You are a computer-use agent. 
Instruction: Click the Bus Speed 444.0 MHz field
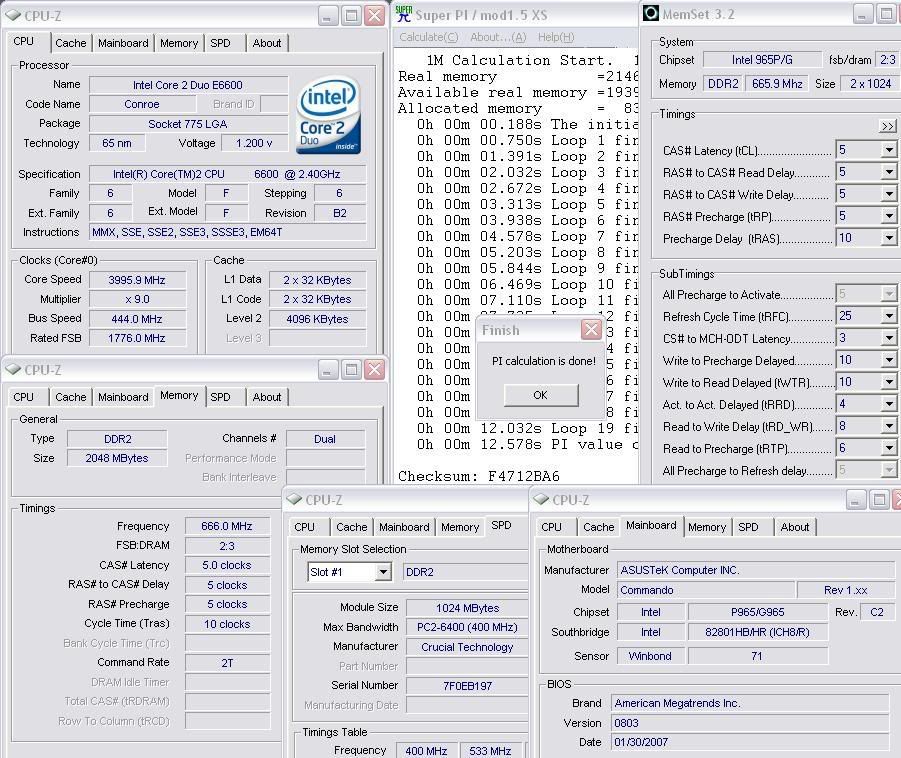pyautogui.click(x=137, y=319)
